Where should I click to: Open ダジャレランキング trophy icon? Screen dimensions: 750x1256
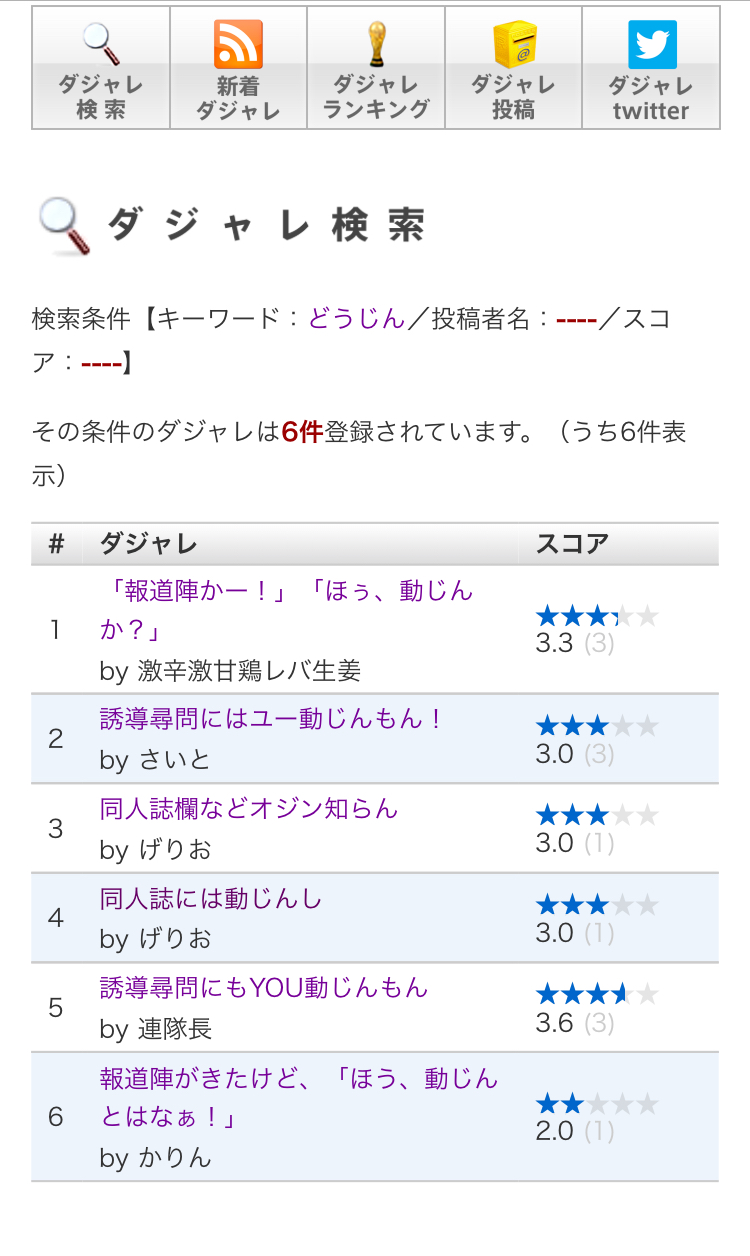point(376,44)
